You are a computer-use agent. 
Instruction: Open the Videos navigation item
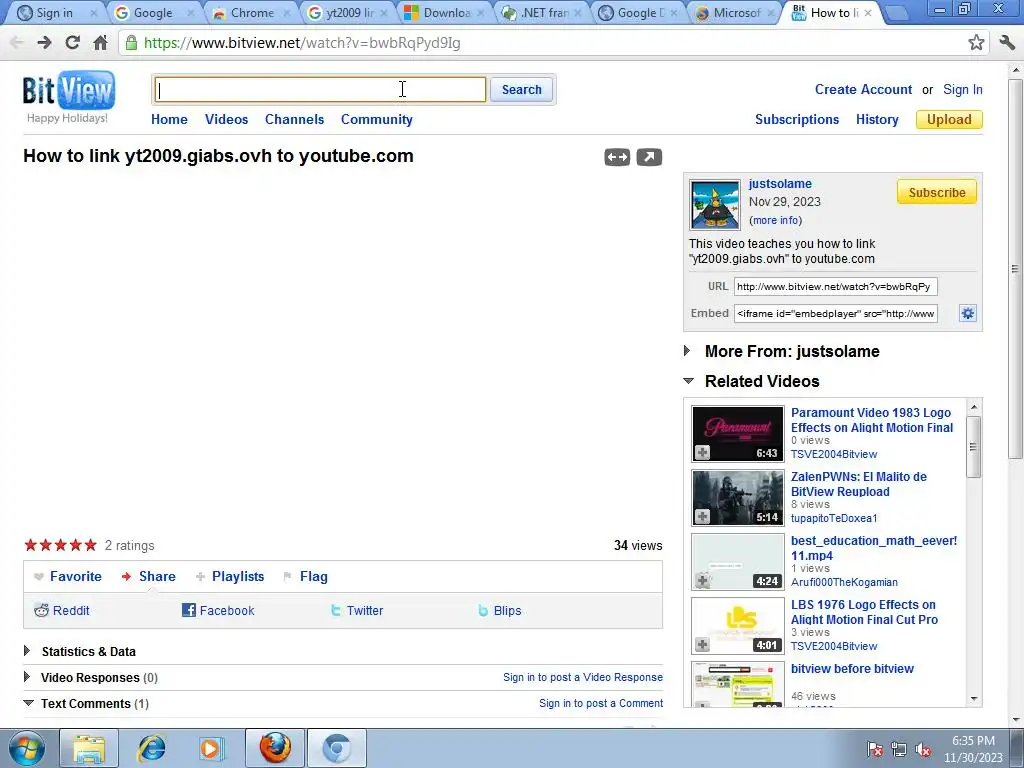(x=227, y=120)
